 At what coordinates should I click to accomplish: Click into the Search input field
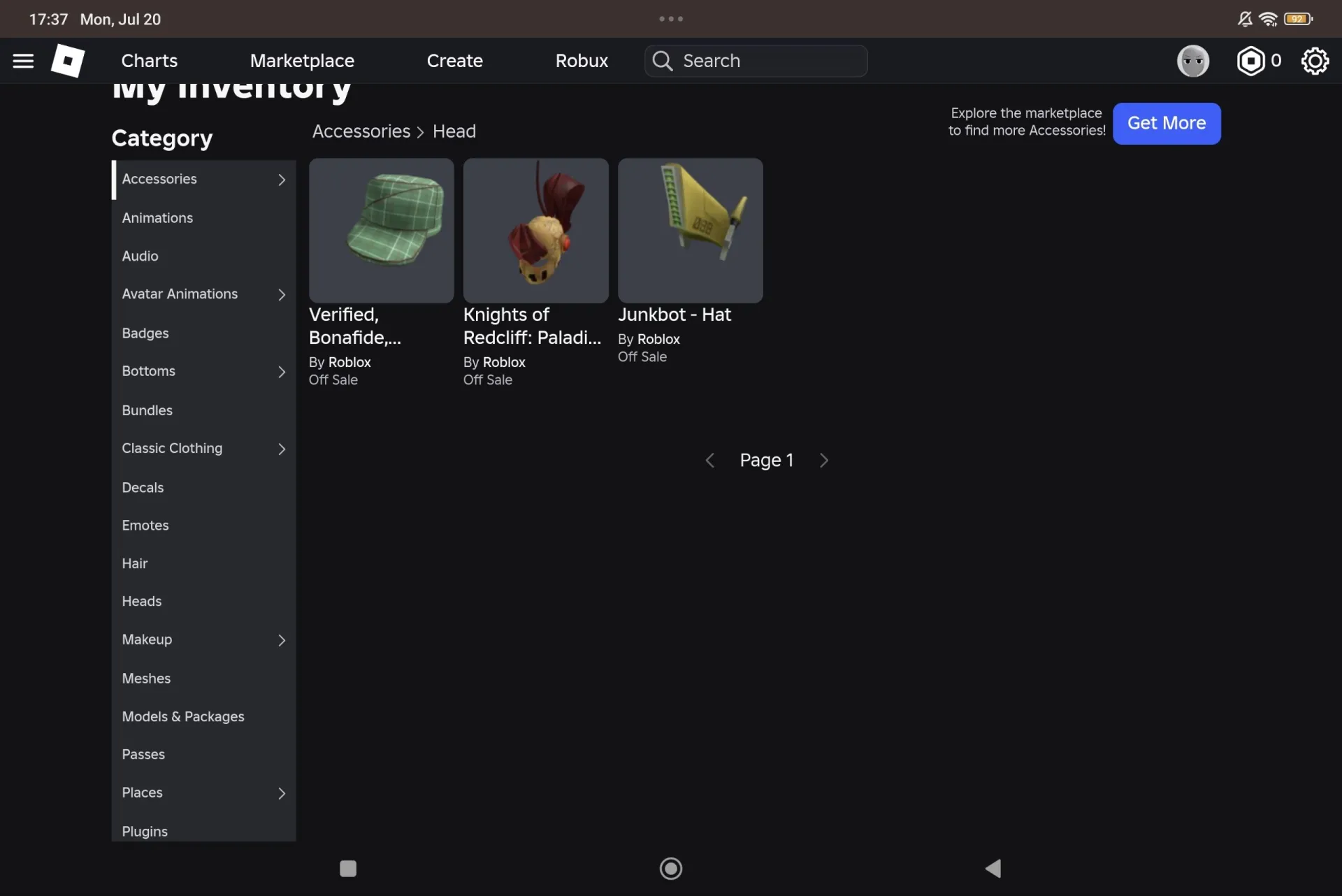coord(756,61)
